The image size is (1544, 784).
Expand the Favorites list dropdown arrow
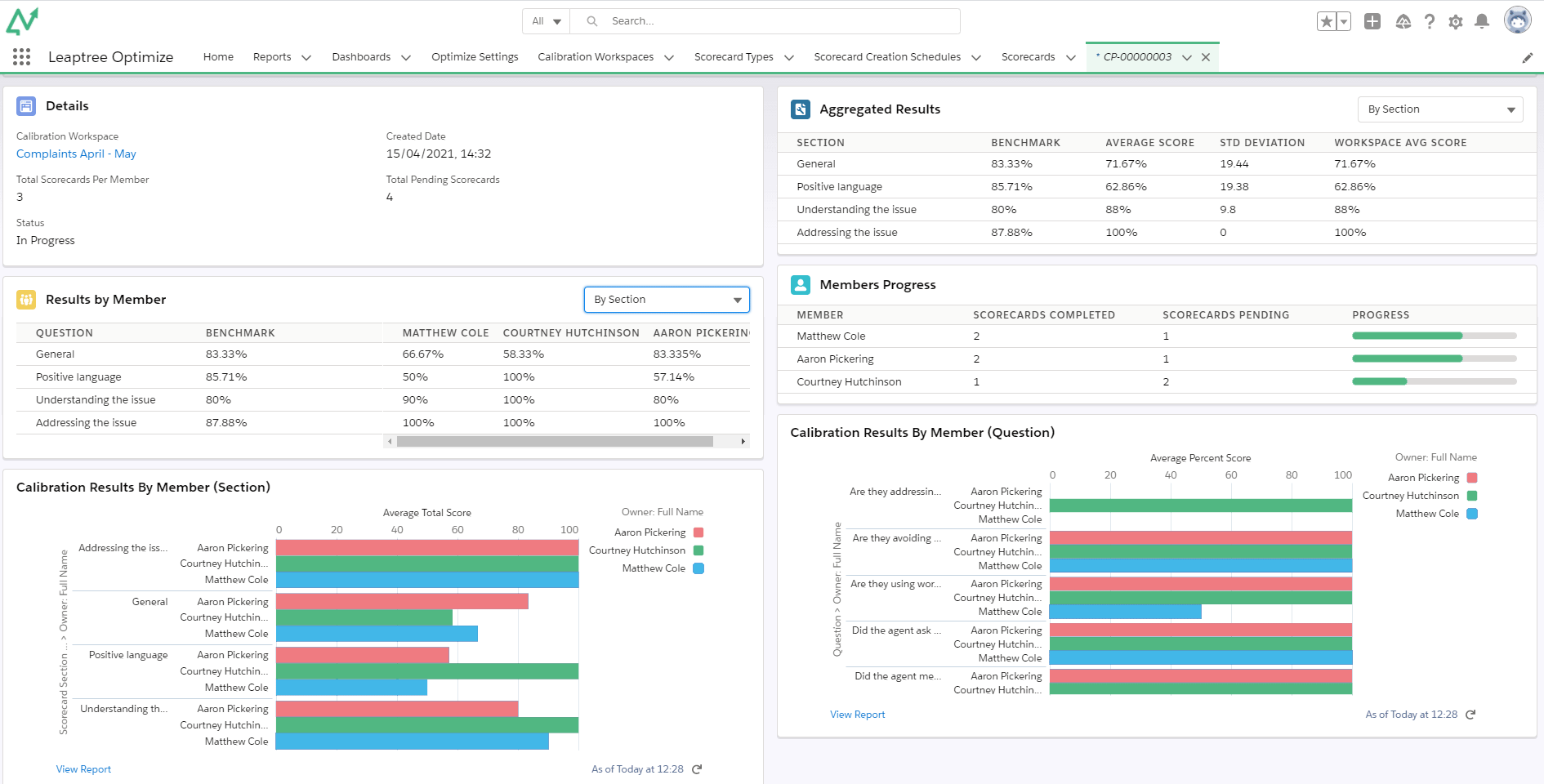pos(1344,22)
